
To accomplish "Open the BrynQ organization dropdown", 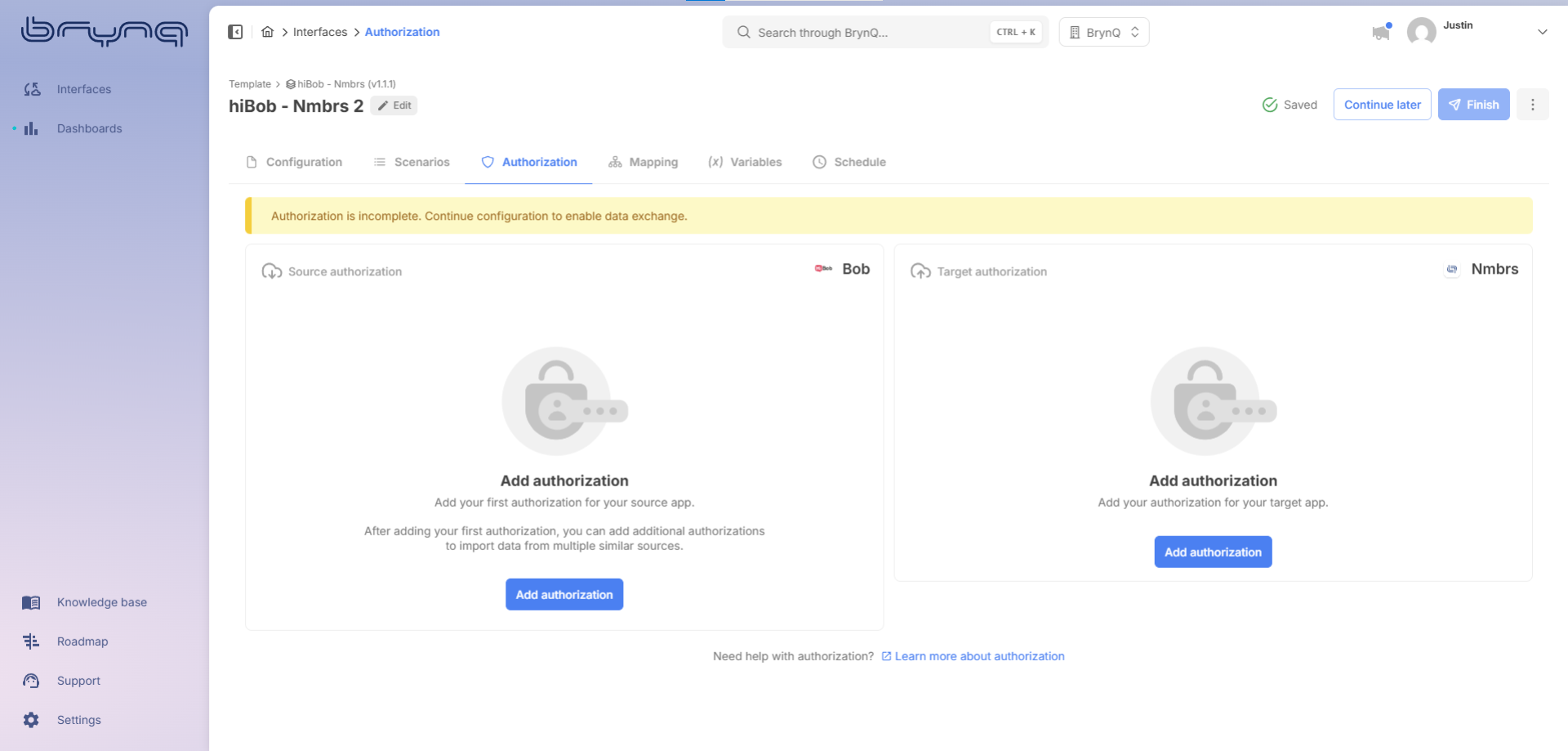I will (1104, 32).
